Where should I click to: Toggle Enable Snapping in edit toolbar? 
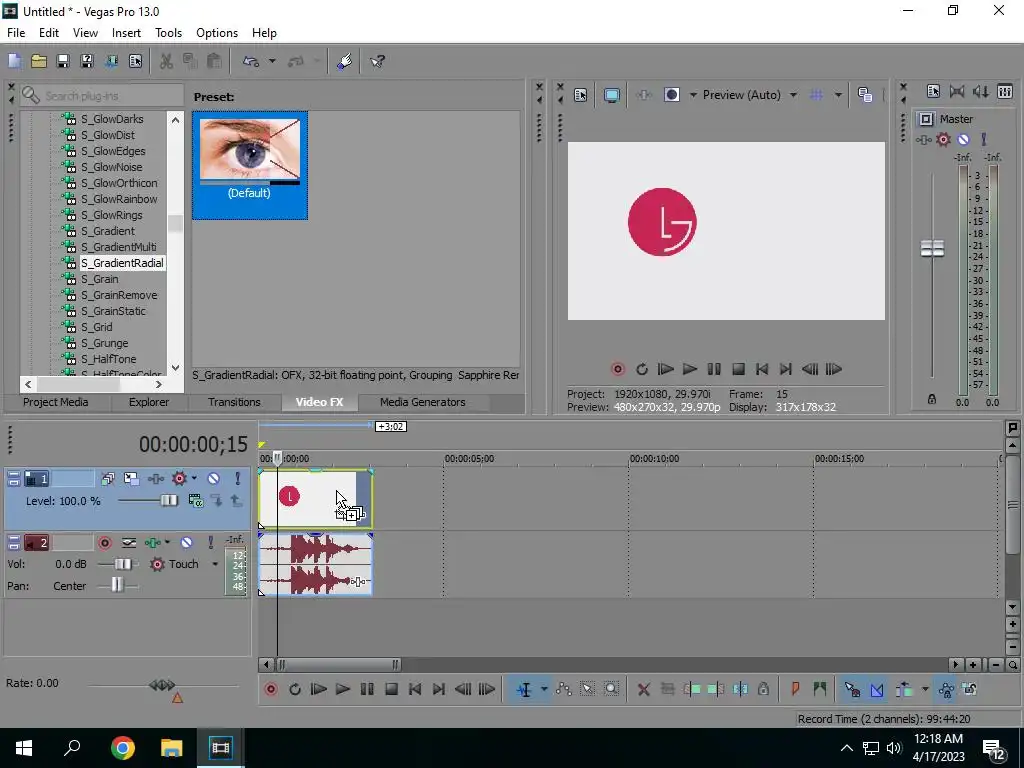[851, 689]
